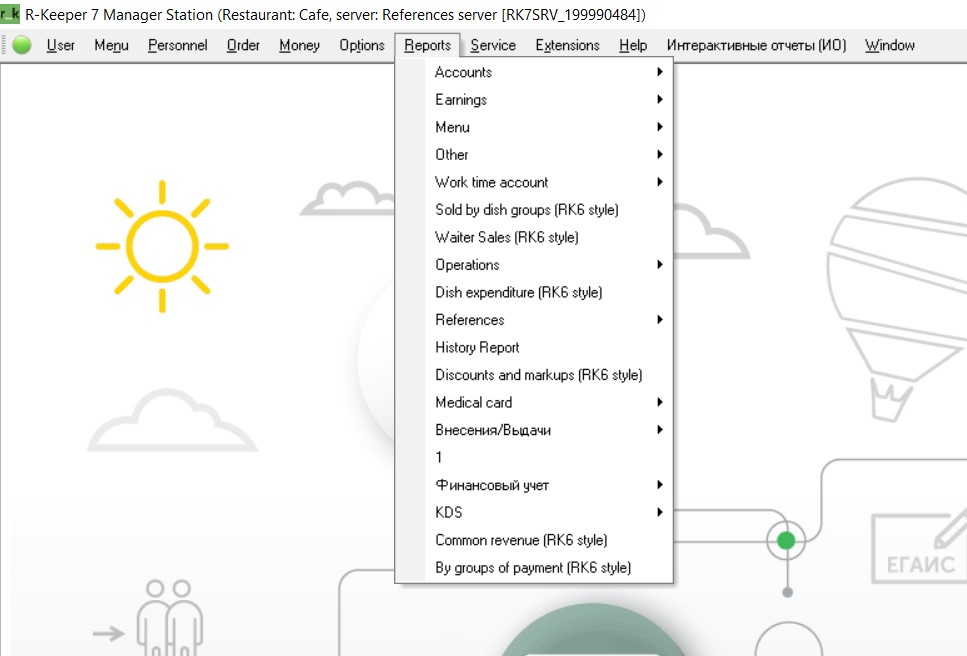Expand the Earnings submenu
Screen dimensions: 967x656
point(533,99)
